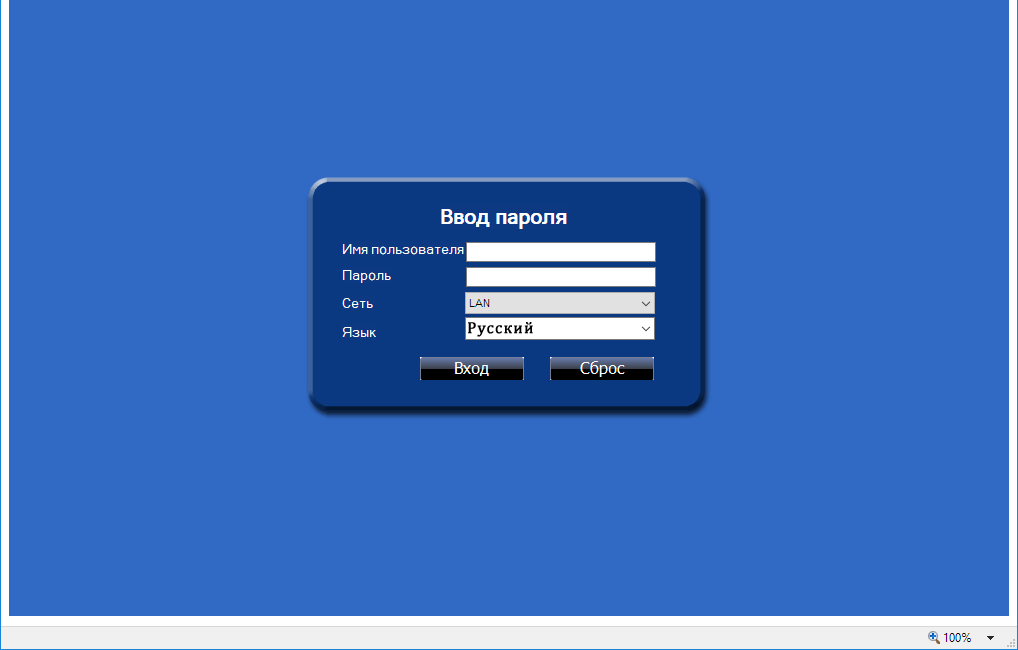Viewport: 1018px width, 650px height.
Task: Open the Язык dropdown showing Русский
Action: (x=550, y=328)
